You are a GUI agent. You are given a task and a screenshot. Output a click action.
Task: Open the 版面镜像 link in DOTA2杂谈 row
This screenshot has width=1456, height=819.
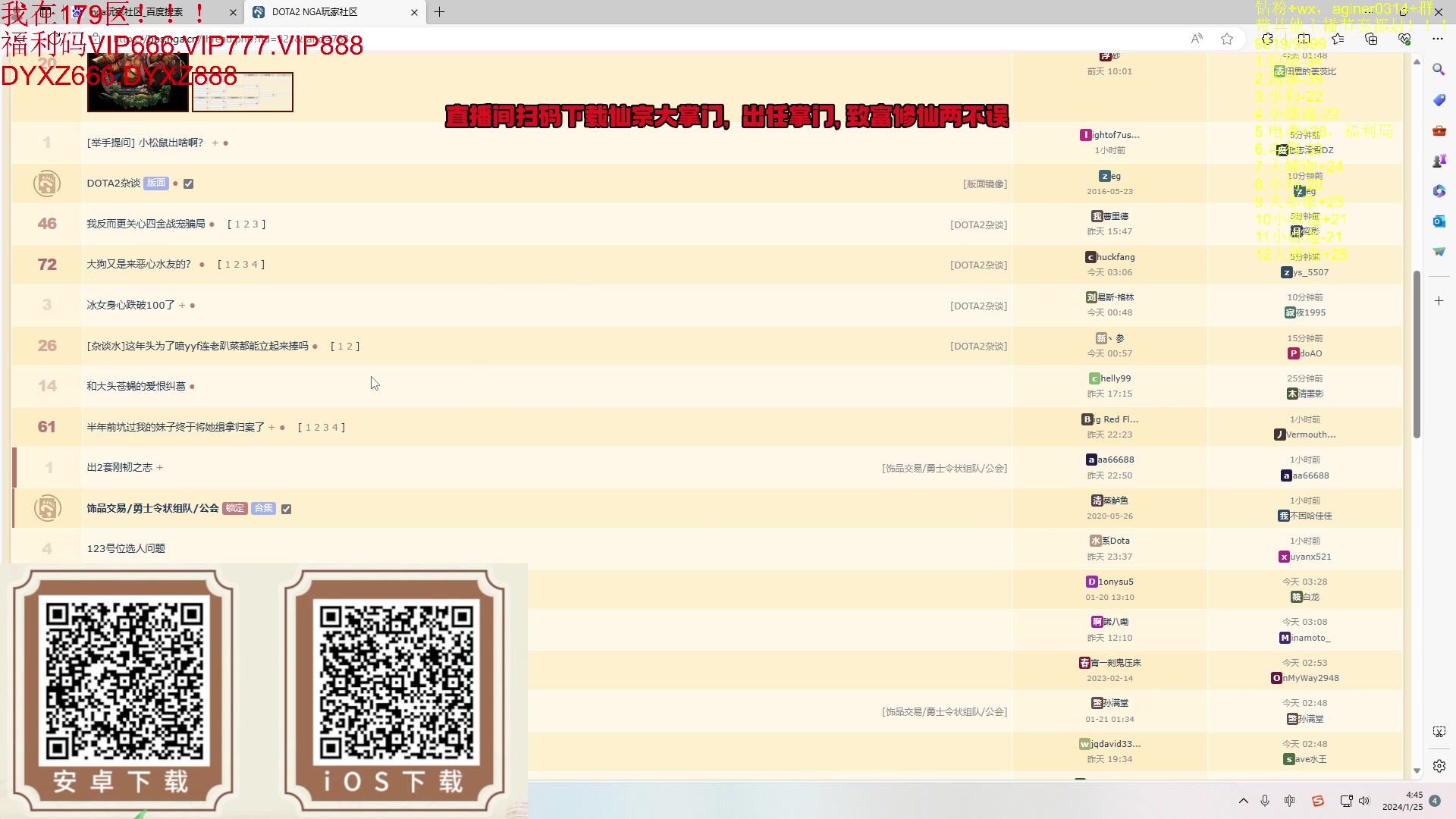pyautogui.click(x=985, y=184)
